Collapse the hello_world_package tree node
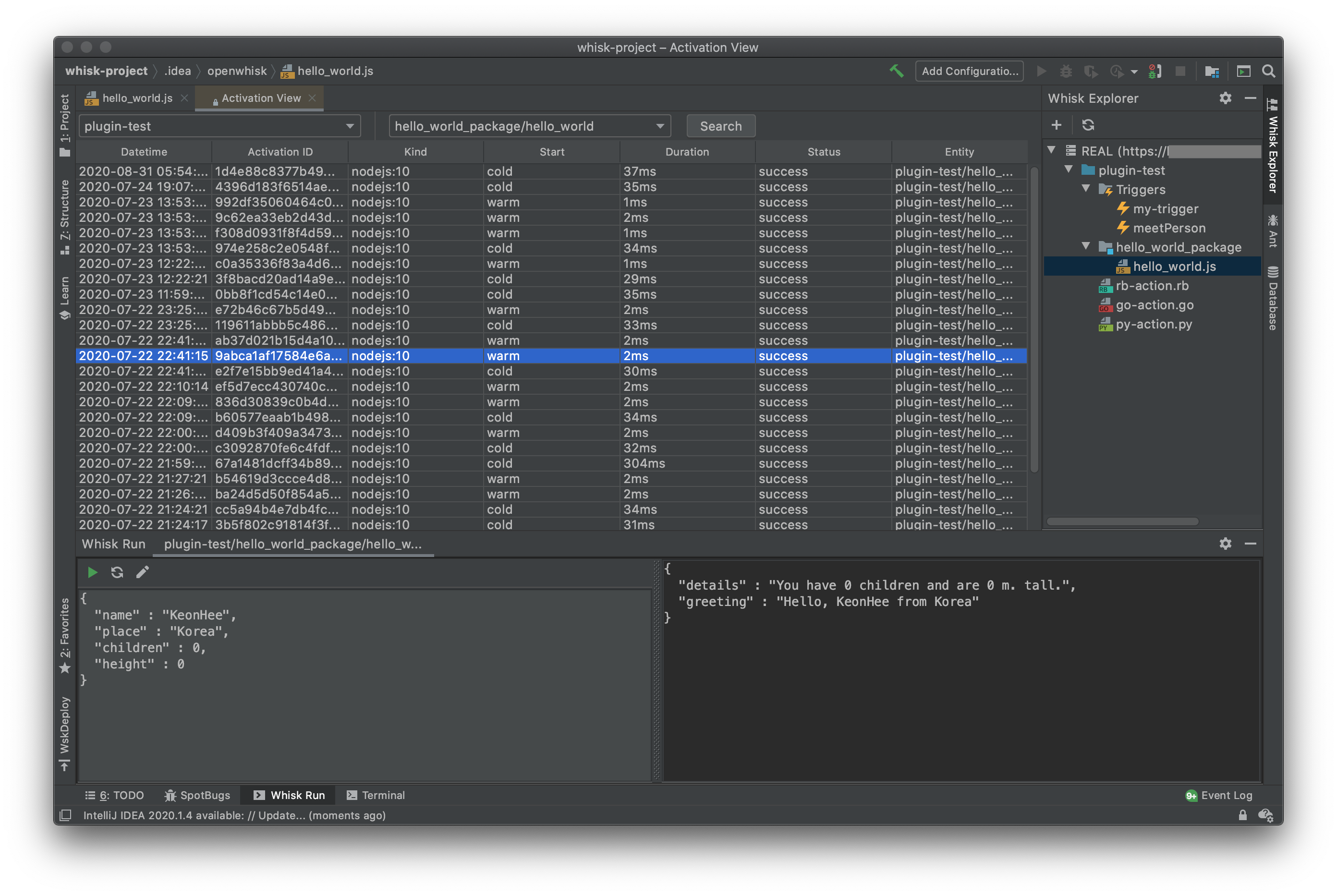Image resolution: width=1337 pixels, height=896 pixels. pos(1086,247)
